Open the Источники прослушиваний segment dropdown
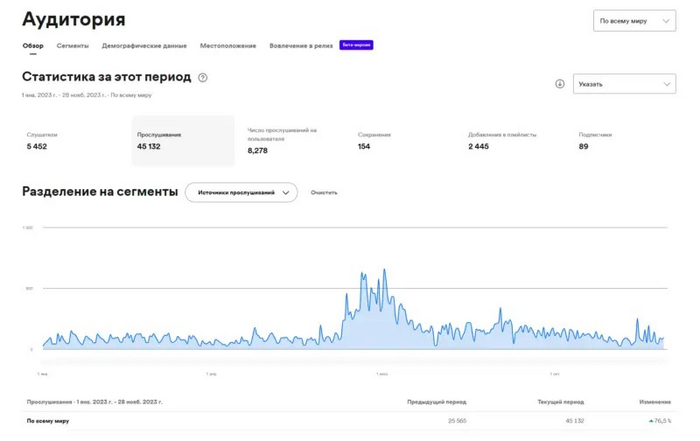This screenshot has width=700, height=441. pos(242,192)
